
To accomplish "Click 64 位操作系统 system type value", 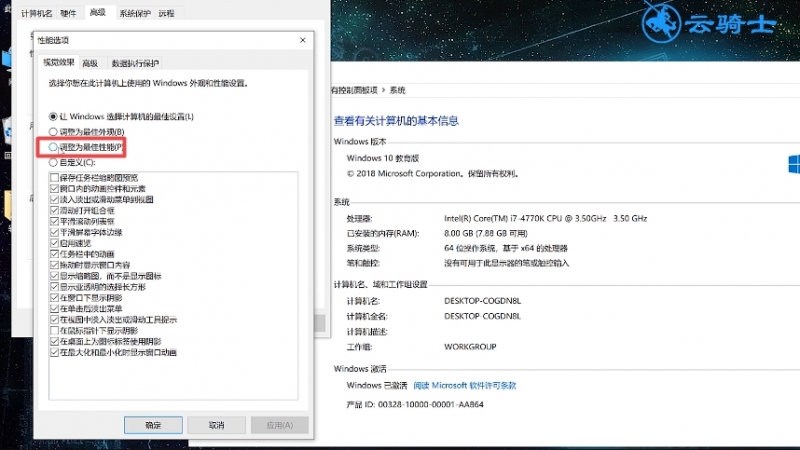I will click(x=506, y=248).
